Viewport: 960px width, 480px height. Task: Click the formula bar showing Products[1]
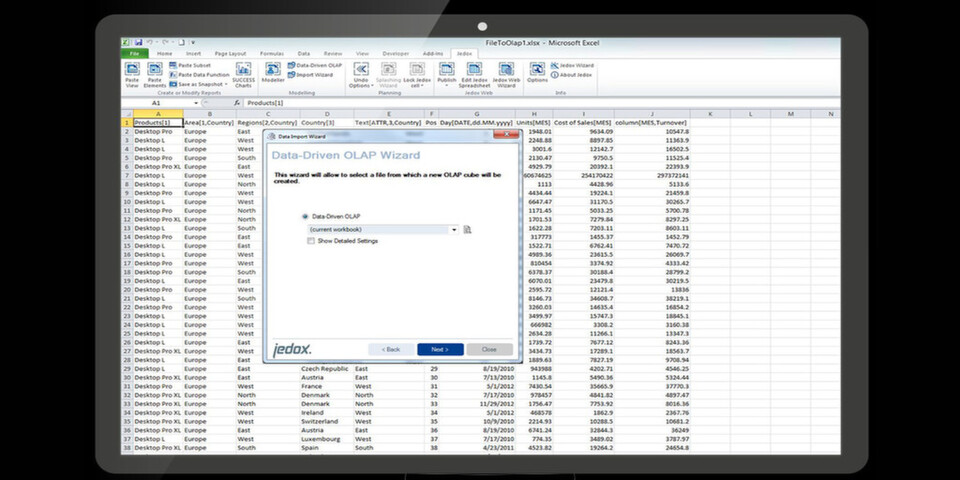(x=542, y=103)
